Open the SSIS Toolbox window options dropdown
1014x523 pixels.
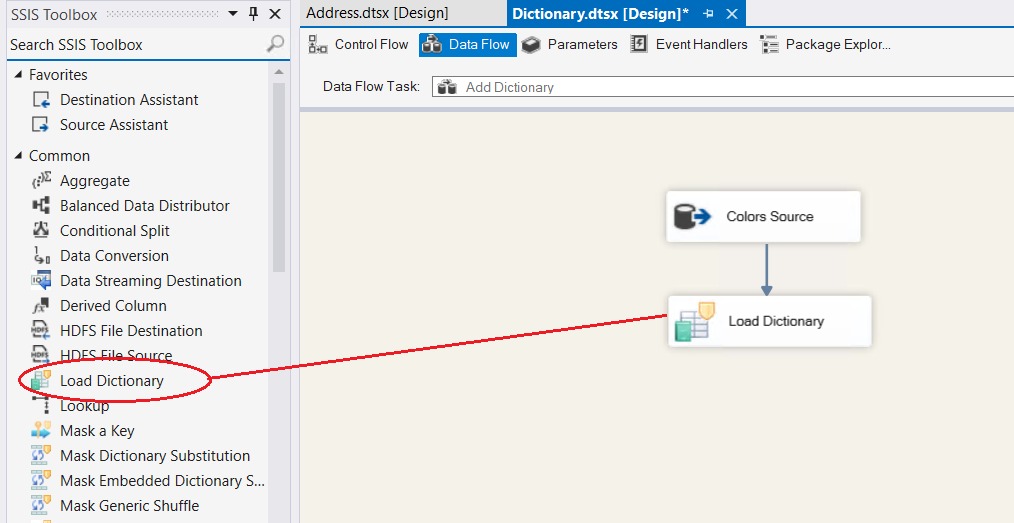click(x=233, y=14)
